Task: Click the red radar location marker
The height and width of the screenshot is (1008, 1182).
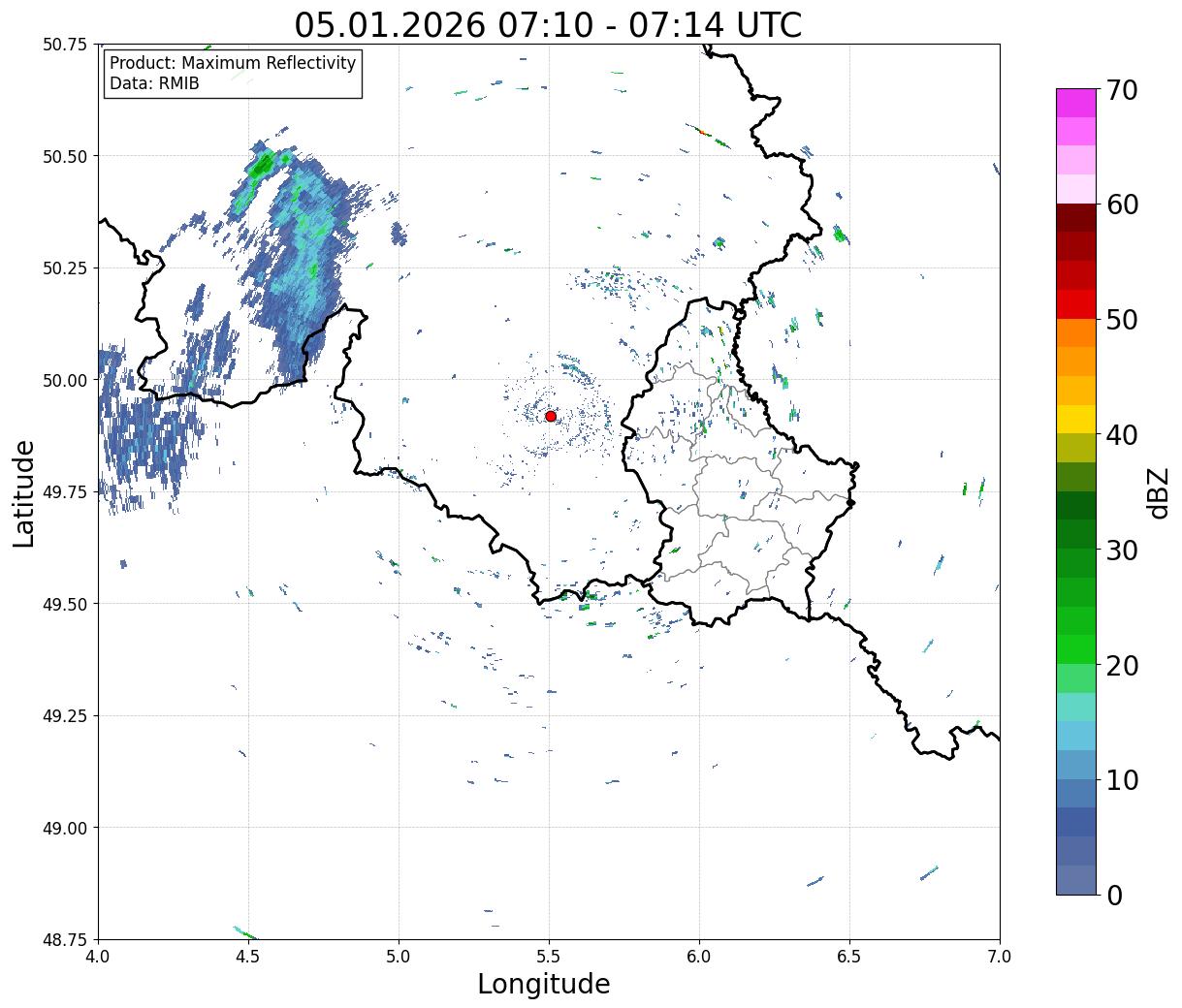Action: (x=551, y=416)
